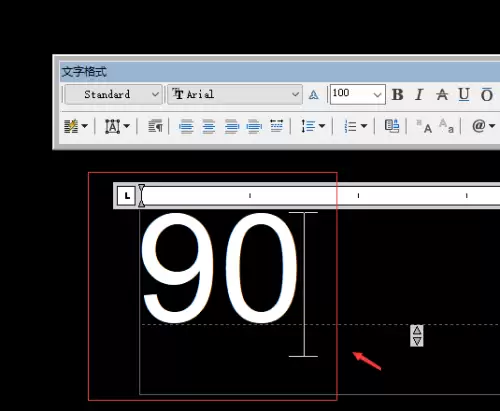This screenshot has width=500, height=411.
Task: Apply strikethrough to the text
Action: 442,95
